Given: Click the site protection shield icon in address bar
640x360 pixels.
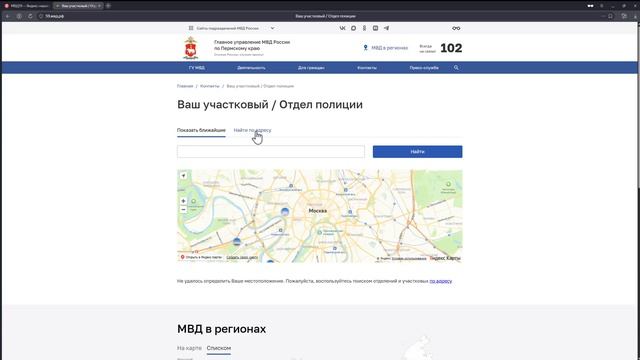Looking at the screenshot, I should tap(41, 16).
